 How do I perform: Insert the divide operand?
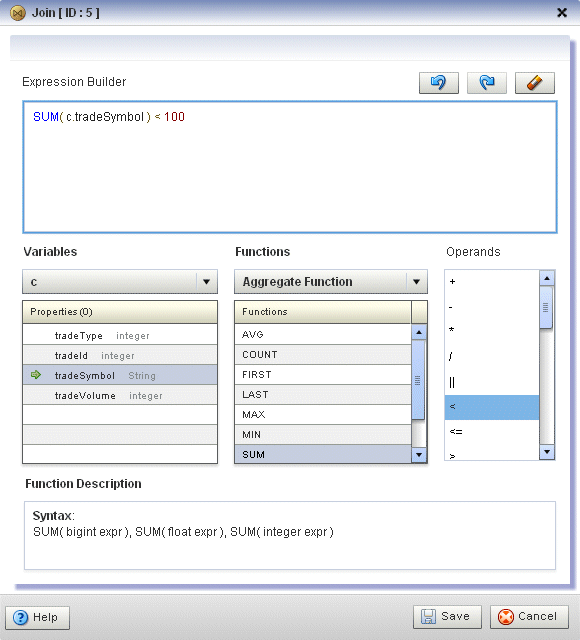(x=491, y=356)
